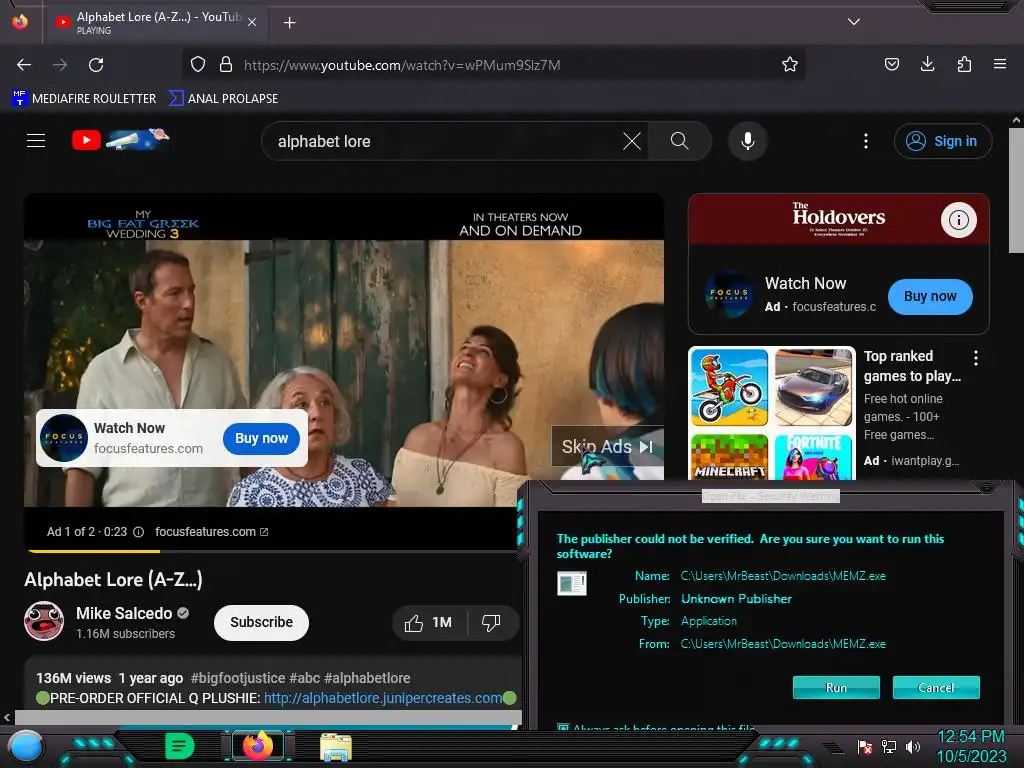
Task: Open the Top ranked games ad thumbnail
Action: [771, 413]
